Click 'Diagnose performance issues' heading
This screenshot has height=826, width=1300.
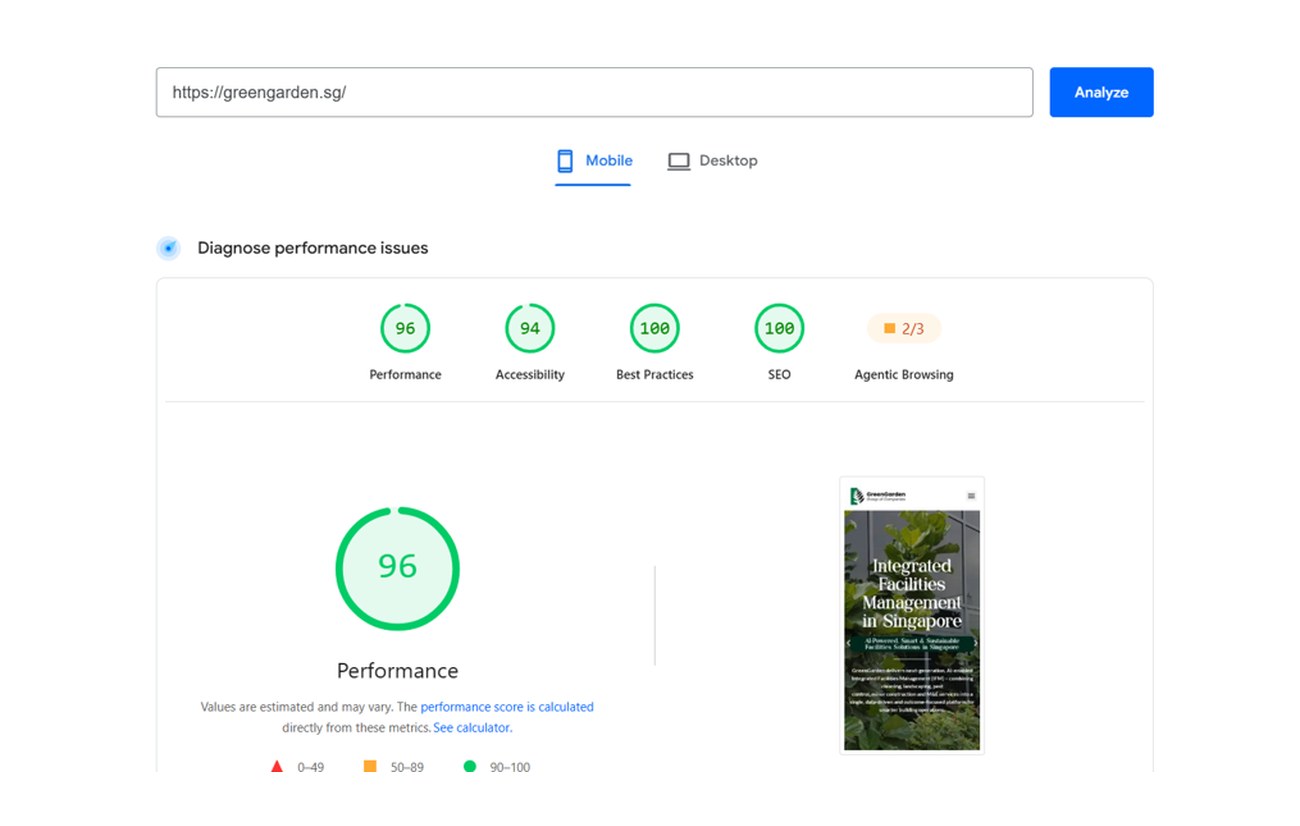point(313,248)
